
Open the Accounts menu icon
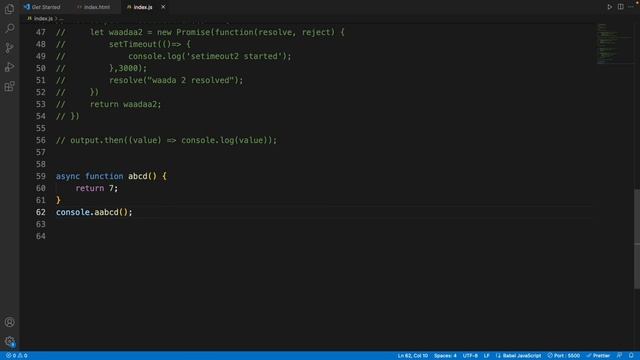pos(9,322)
